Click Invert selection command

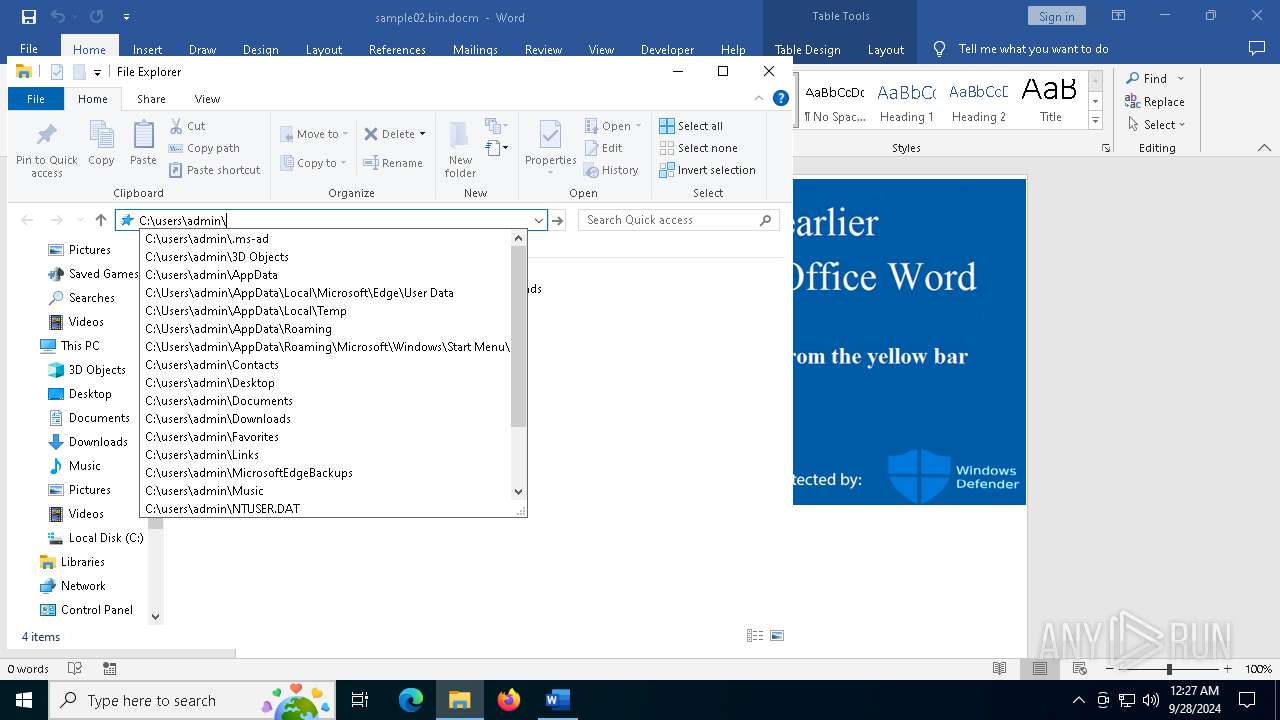(707, 170)
